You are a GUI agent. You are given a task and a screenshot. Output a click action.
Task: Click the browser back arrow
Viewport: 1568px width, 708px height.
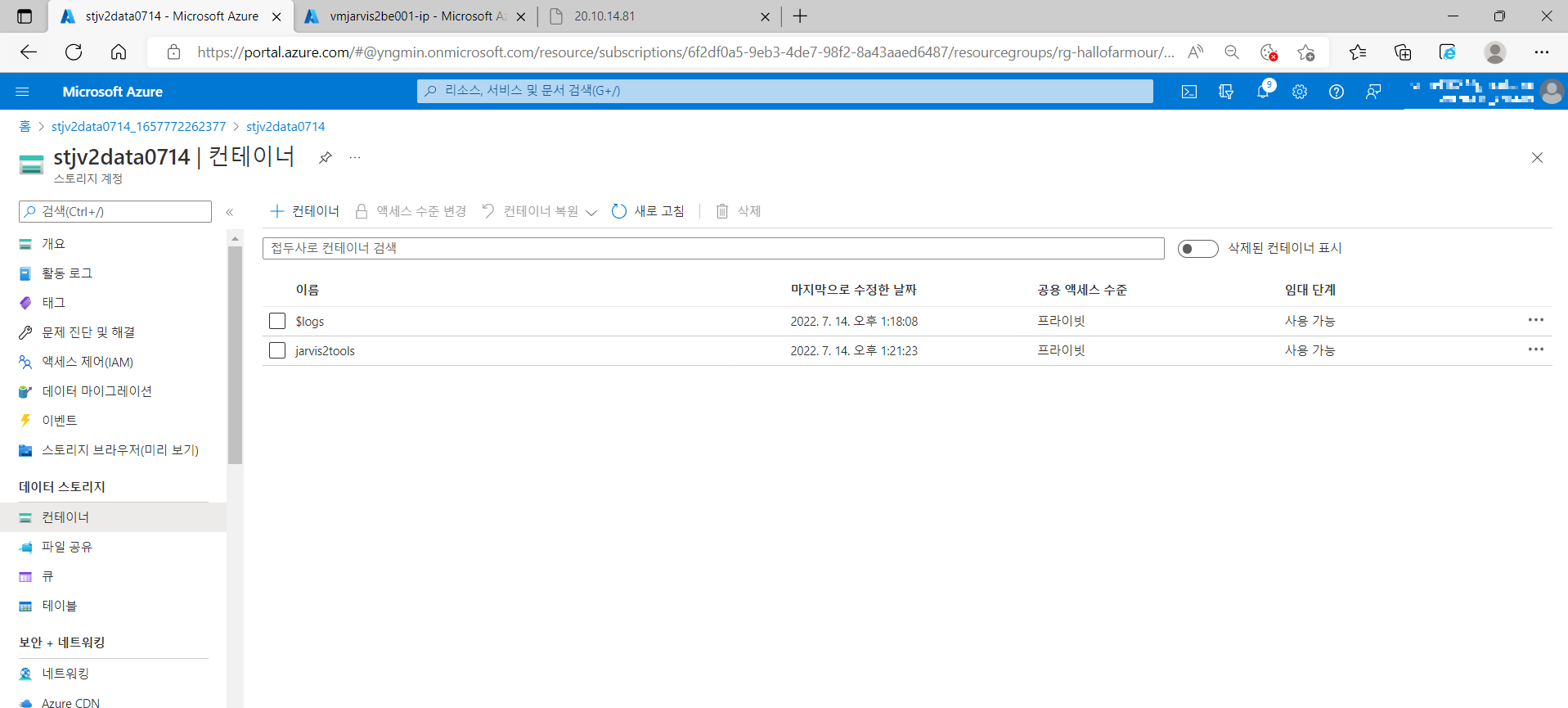point(29,52)
